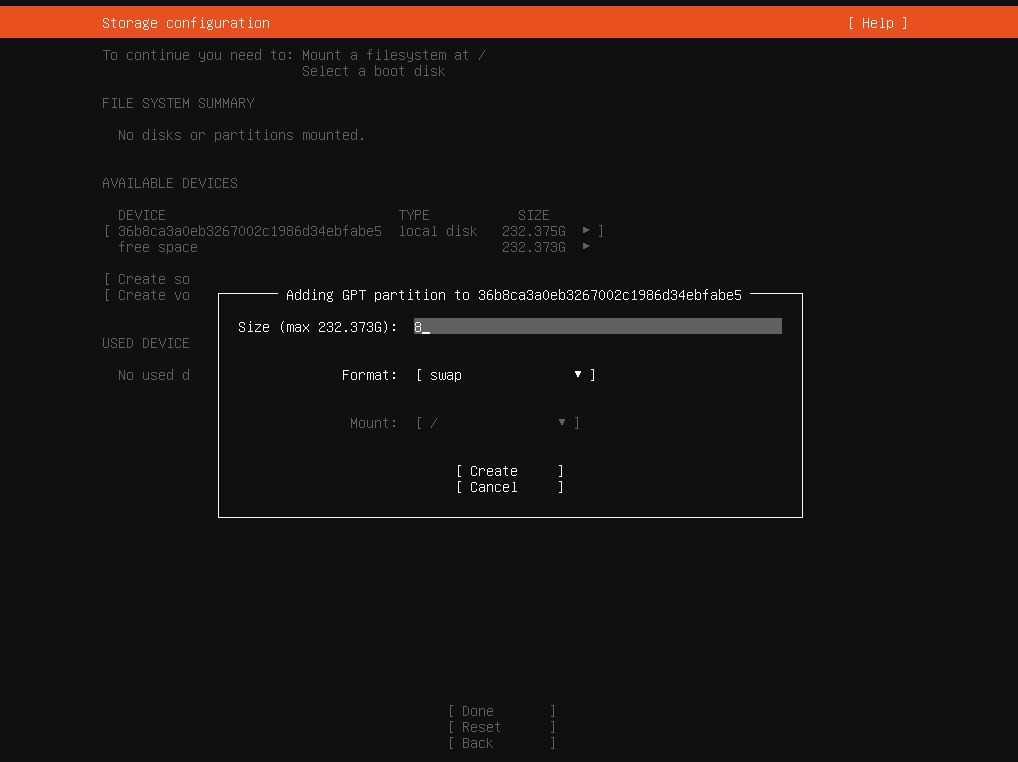
Task: Click the 'Format:' label
Action: tap(369, 375)
